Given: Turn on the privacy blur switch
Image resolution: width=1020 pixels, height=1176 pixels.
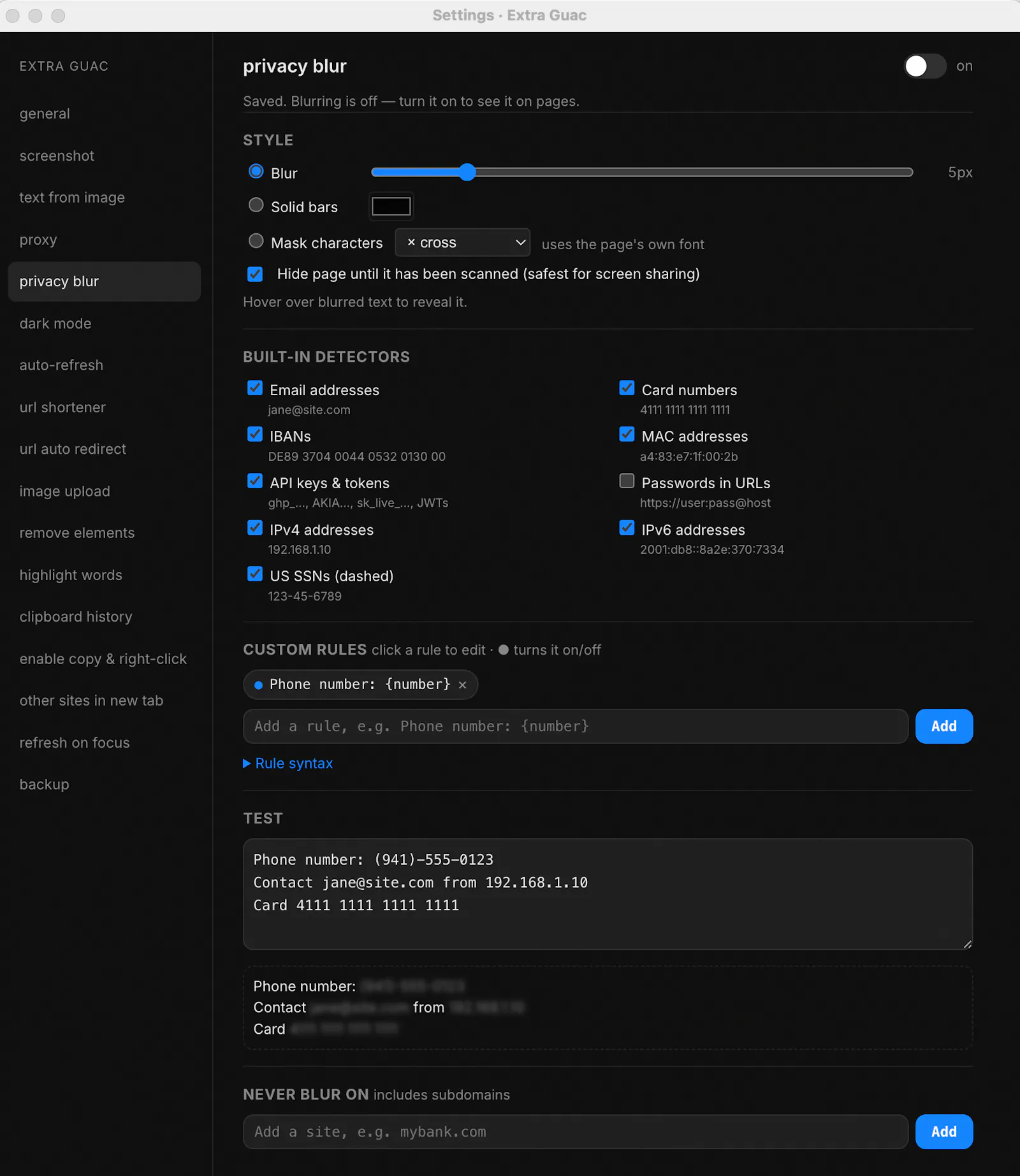Looking at the screenshot, I should pyautogui.click(x=924, y=66).
